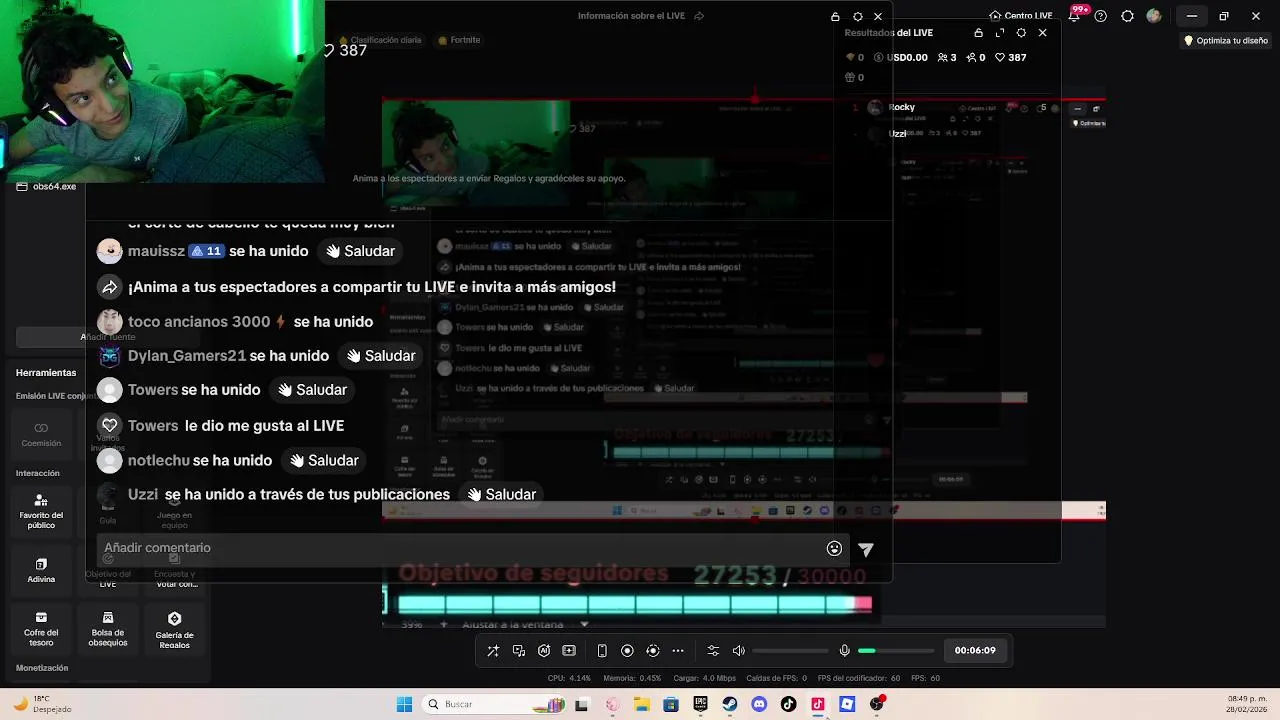Greet Uzzi with Saludar button
The image size is (1280, 720).
coord(501,494)
